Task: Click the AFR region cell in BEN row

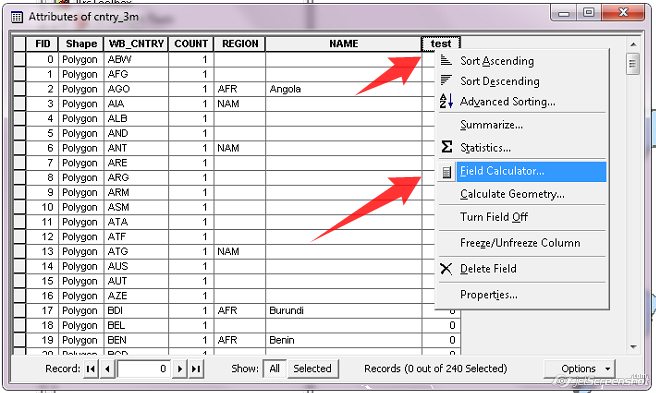Action: 240,340
